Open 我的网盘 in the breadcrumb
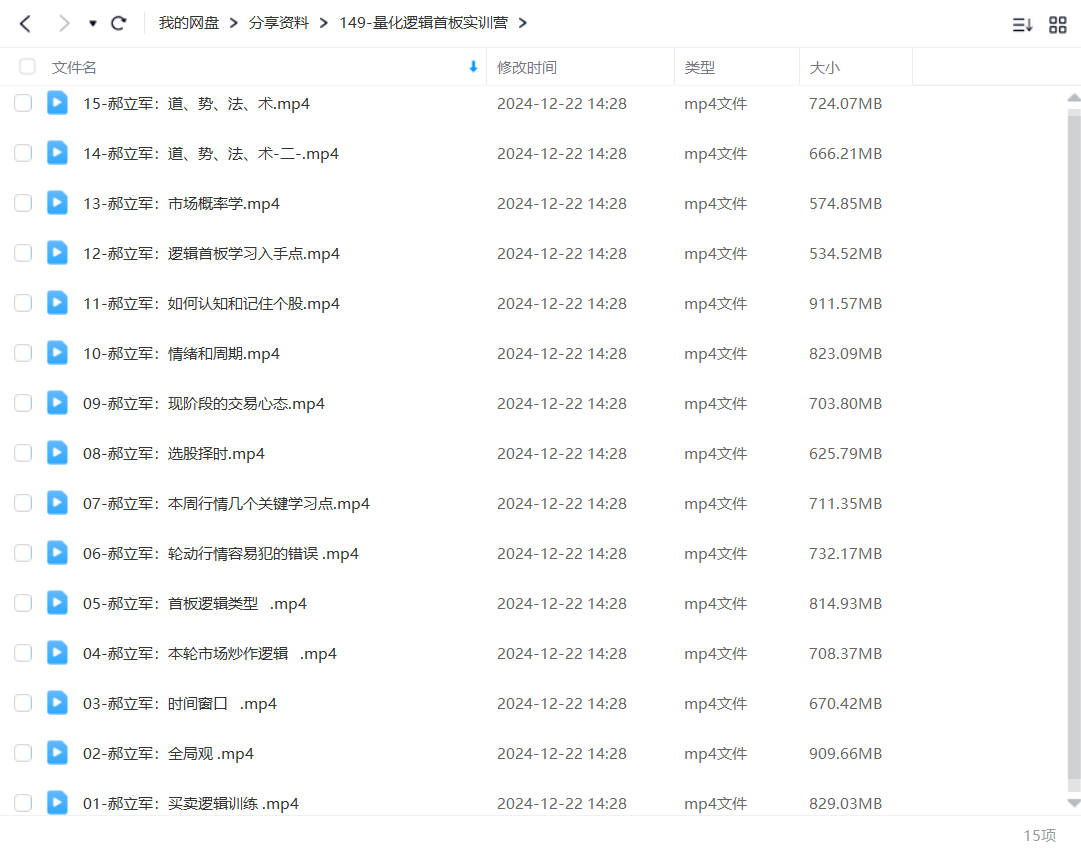Viewport: 1081px width, 848px height. (x=188, y=23)
